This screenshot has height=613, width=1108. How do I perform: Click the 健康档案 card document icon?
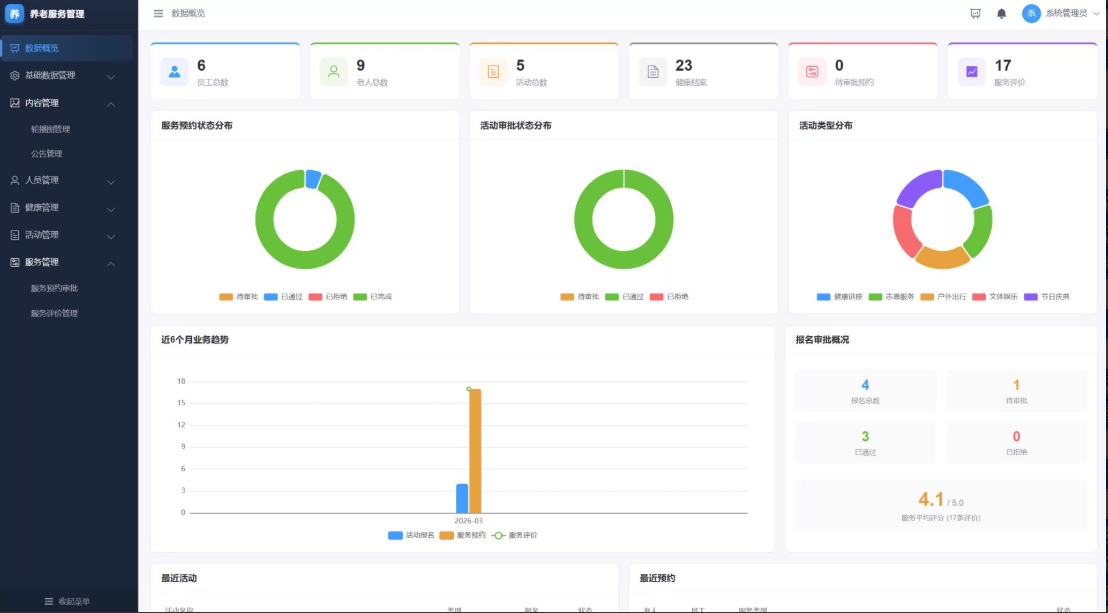tap(653, 71)
